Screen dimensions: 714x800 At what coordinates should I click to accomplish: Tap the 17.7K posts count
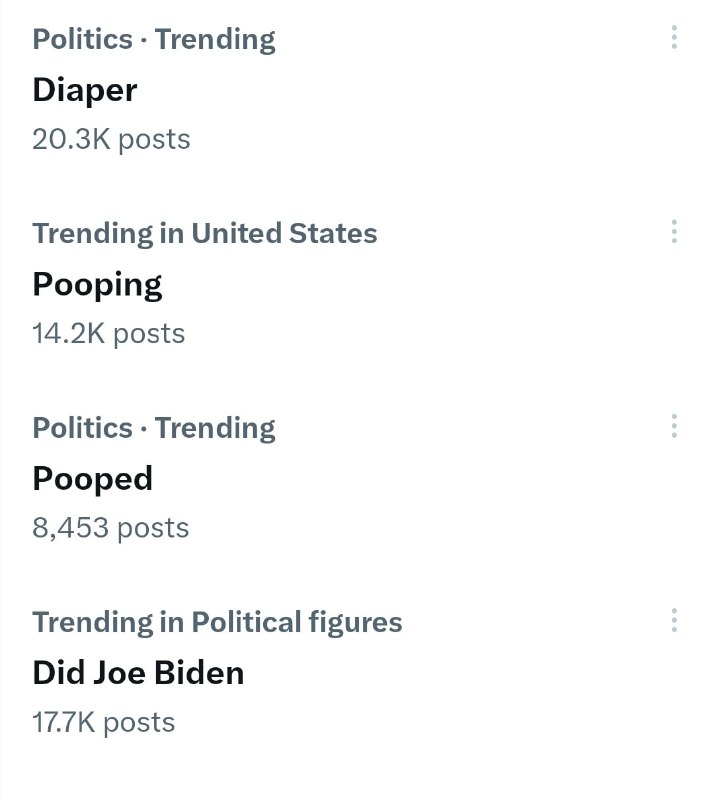(104, 722)
